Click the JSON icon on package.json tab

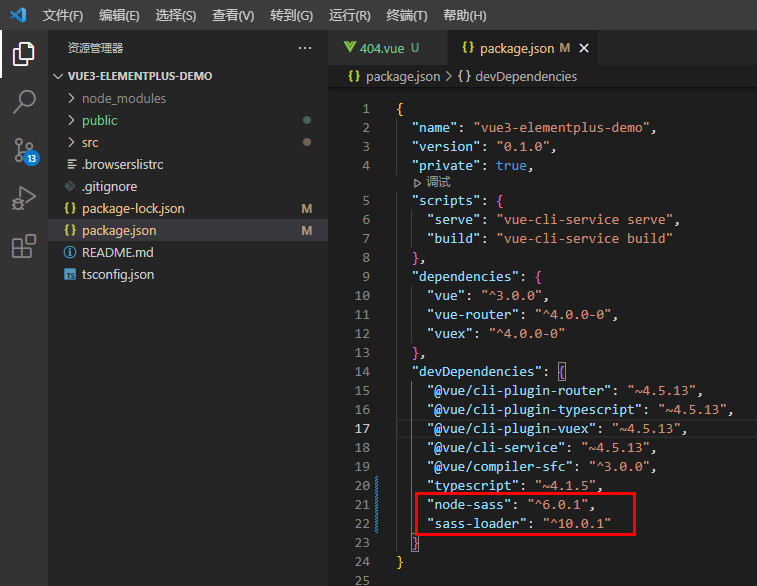tap(468, 47)
